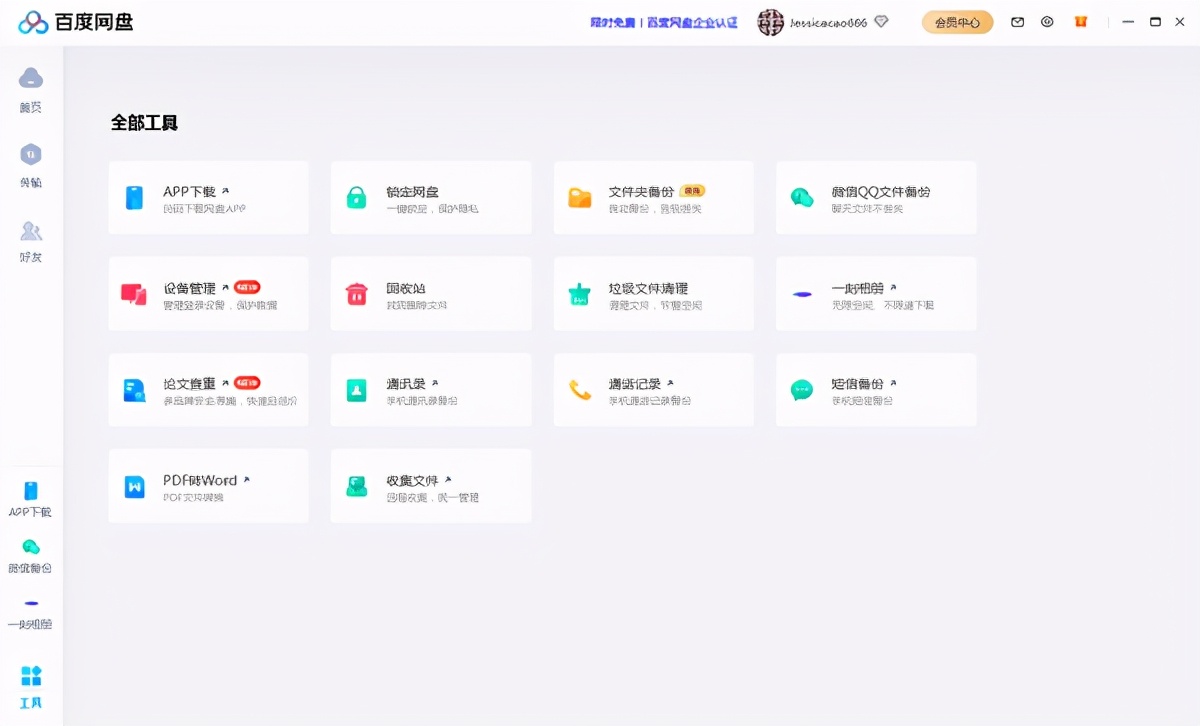Open the 短信备份 SMS backup card
The width and height of the screenshot is (1200, 726).
point(876,390)
